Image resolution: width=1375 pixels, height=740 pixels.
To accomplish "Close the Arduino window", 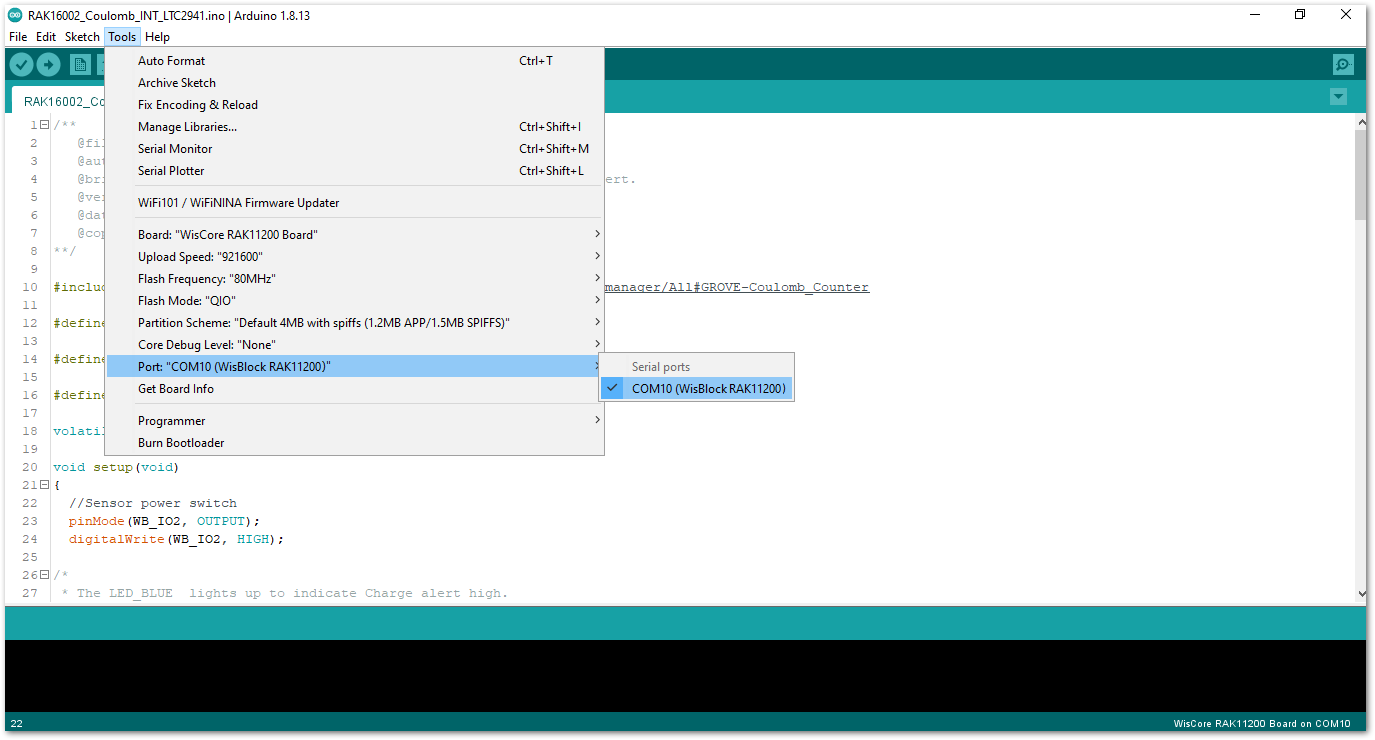I will [1346, 14].
